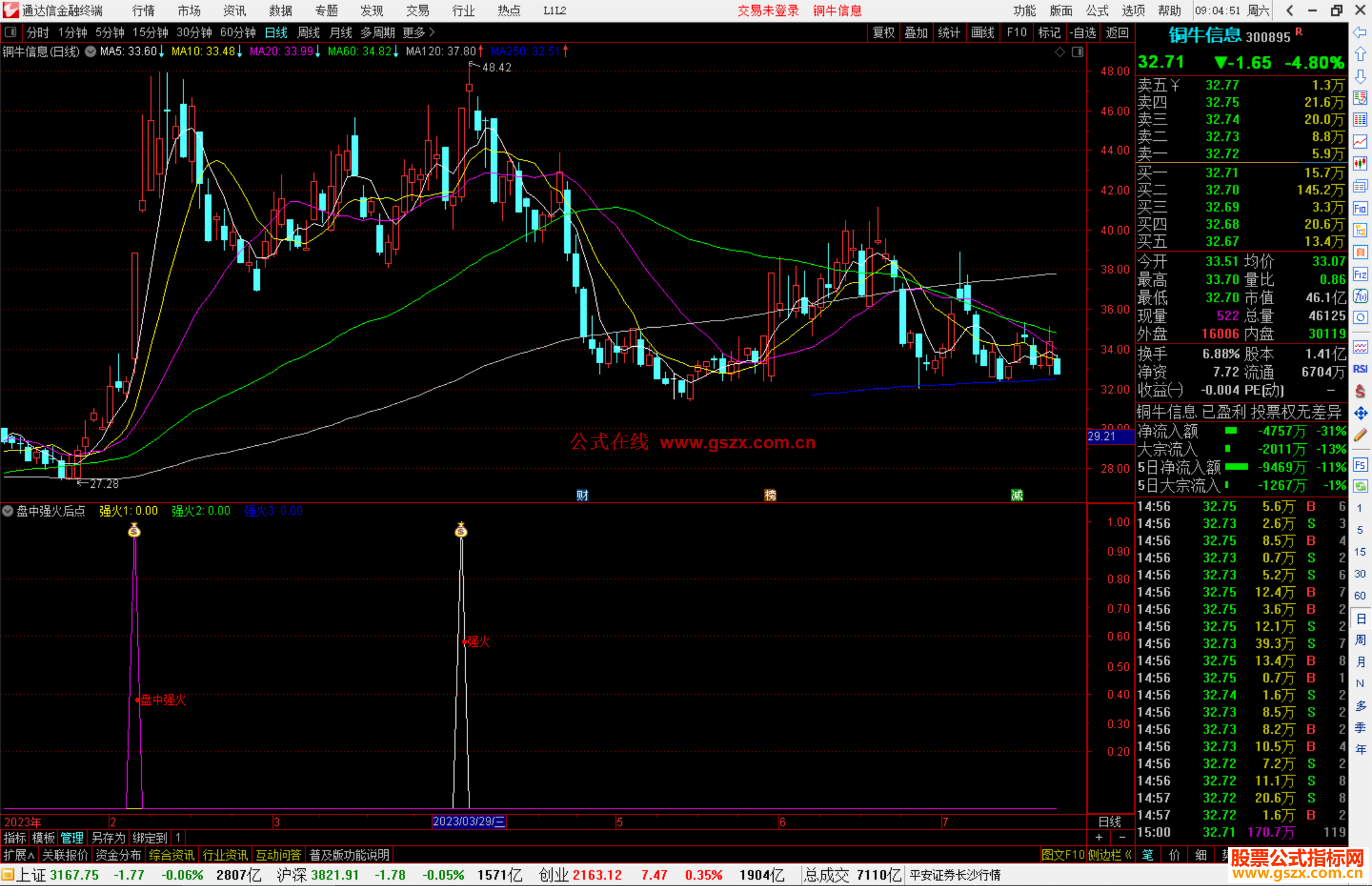Viewport: 1372px width, 886px height.
Task: Click the 2023/03/29 date marker
Action: click(469, 821)
